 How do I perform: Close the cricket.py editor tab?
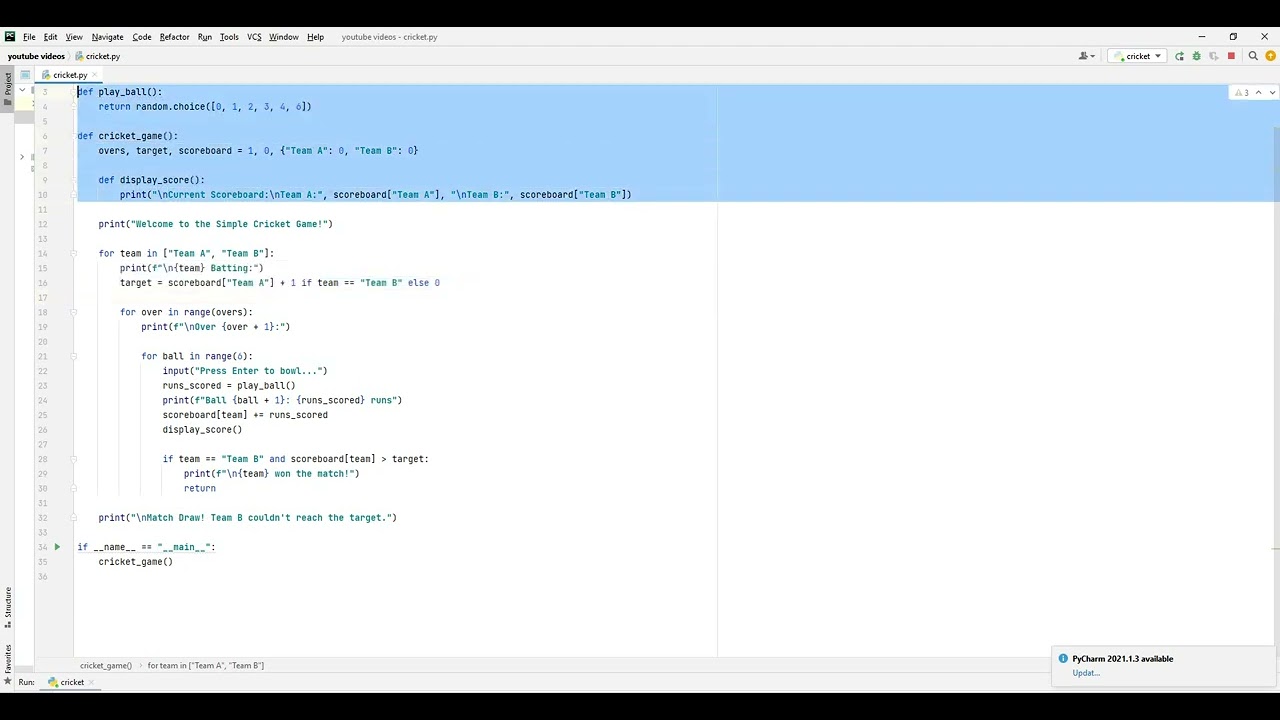[96, 75]
